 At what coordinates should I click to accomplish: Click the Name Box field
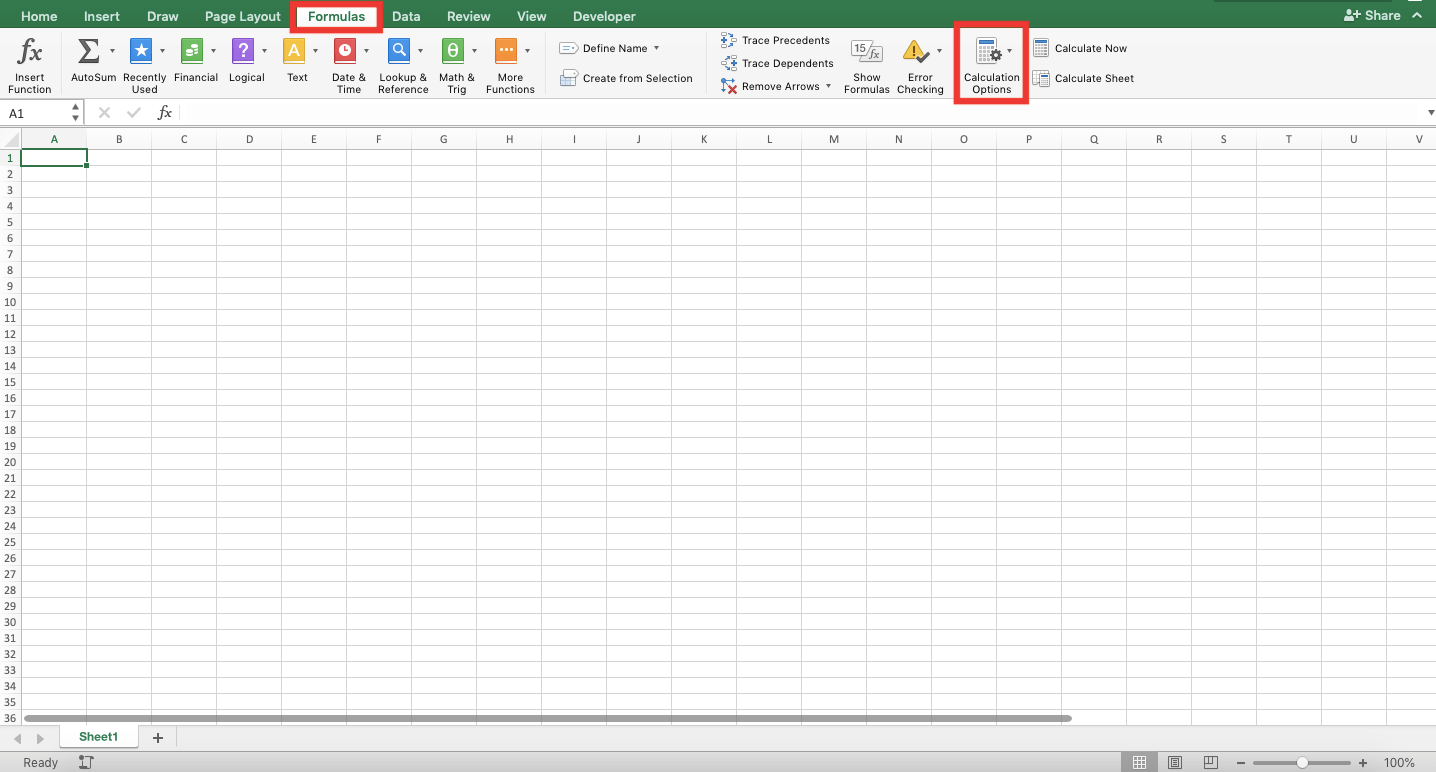coord(35,112)
